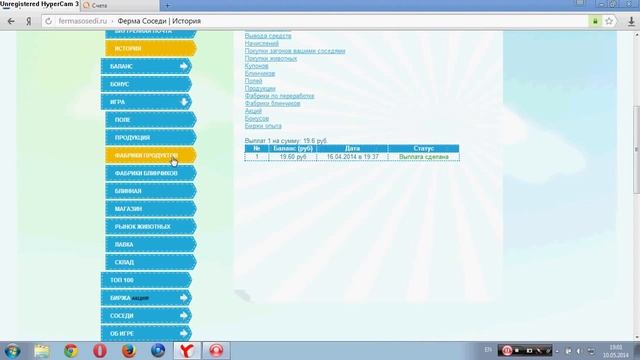Pause recording with red HyperCam button
The image size is (640, 360).
(x=507, y=351)
